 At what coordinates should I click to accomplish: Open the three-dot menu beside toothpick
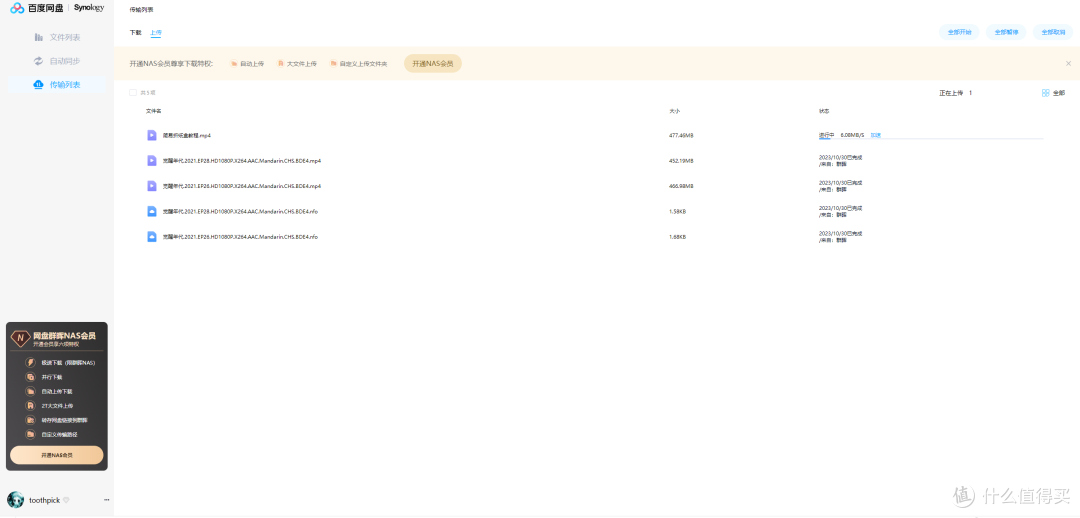106,500
